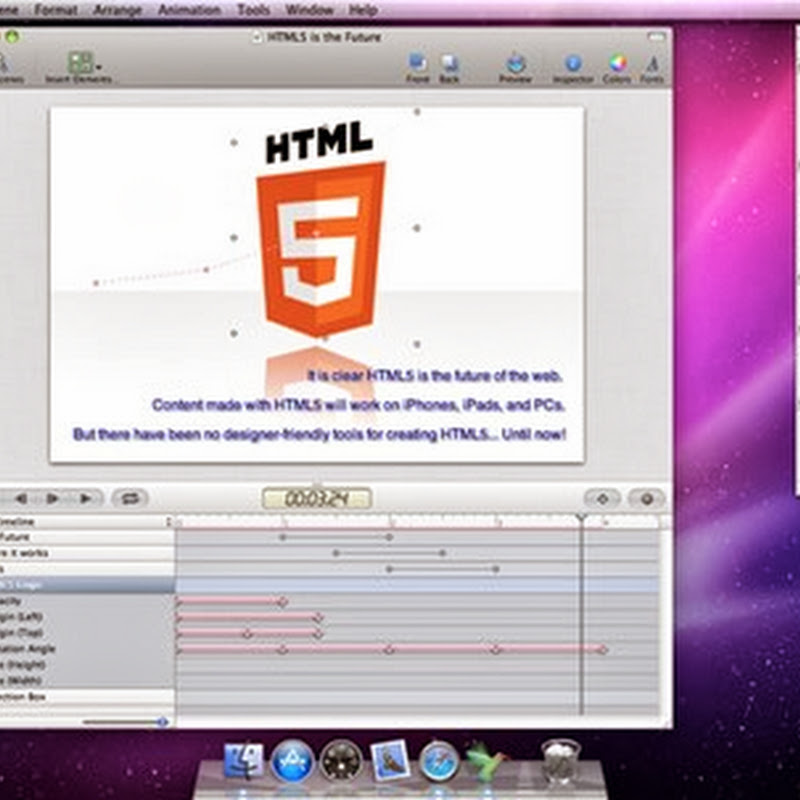Select the Origin (Top) property row
Screen dimensions: 800x800
(x=87, y=633)
